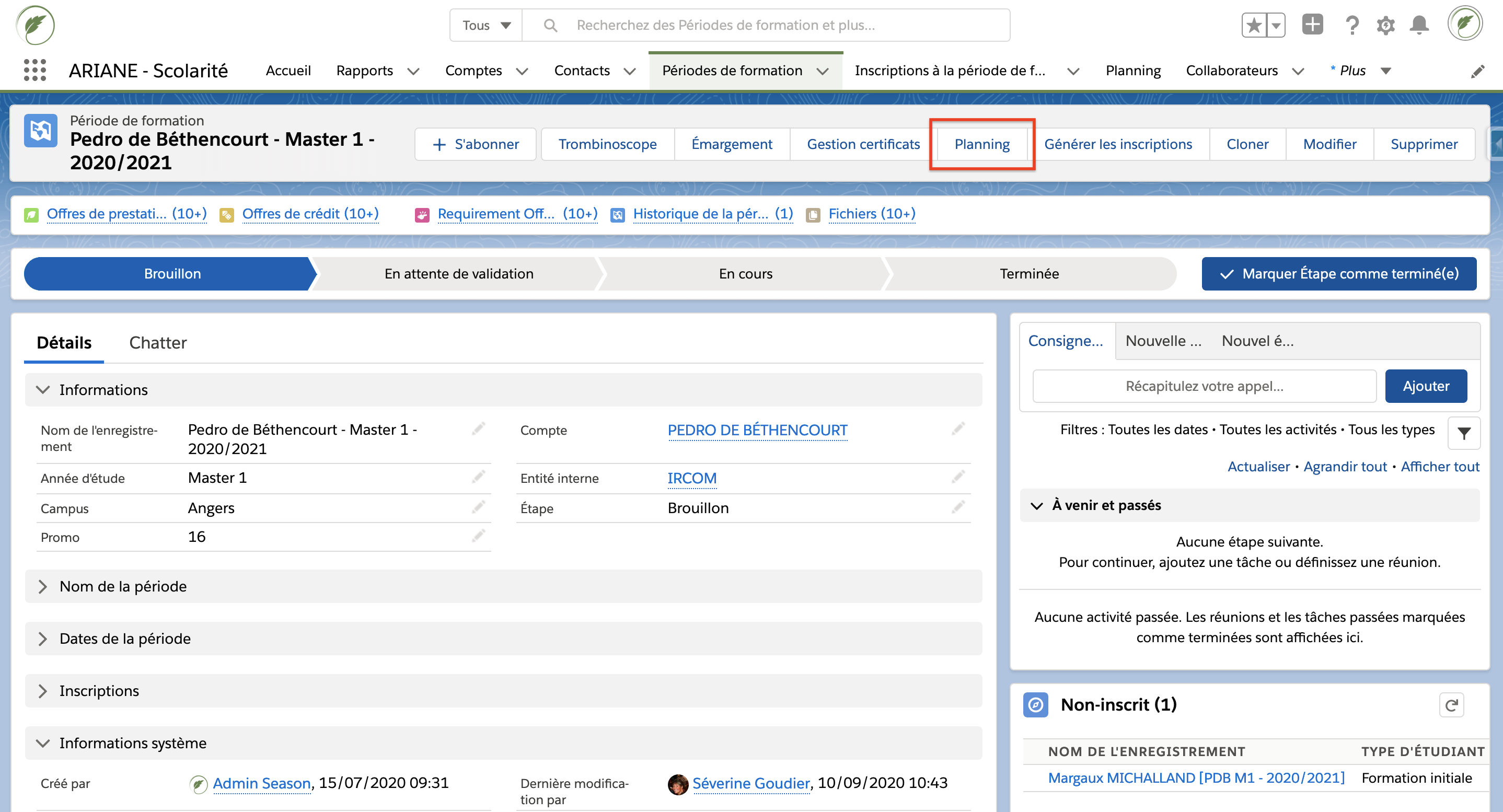Open the App Launcher grid icon
This screenshot has width=1503, height=812.
pyautogui.click(x=35, y=71)
